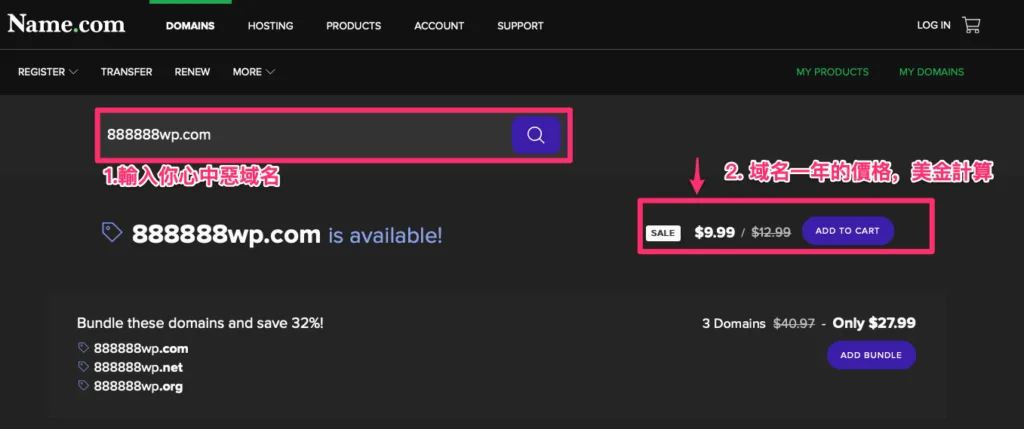
Task: Click the SALE badge
Action: click(x=663, y=233)
